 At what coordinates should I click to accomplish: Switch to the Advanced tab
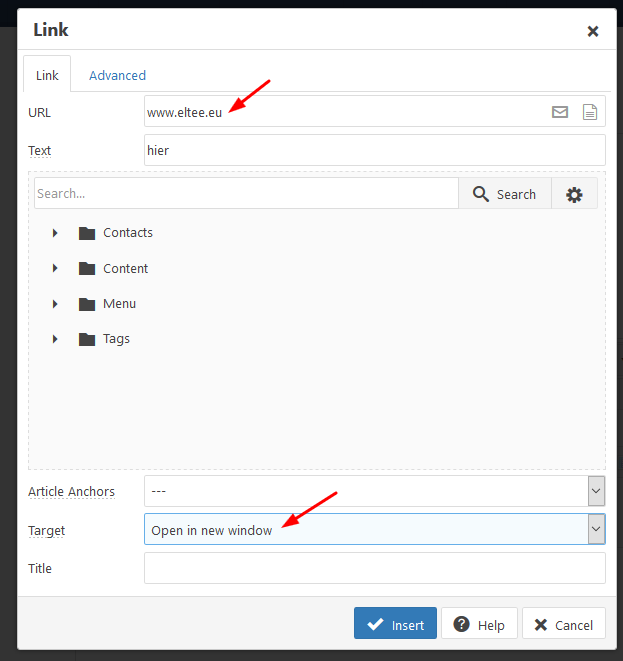[x=117, y=75]
